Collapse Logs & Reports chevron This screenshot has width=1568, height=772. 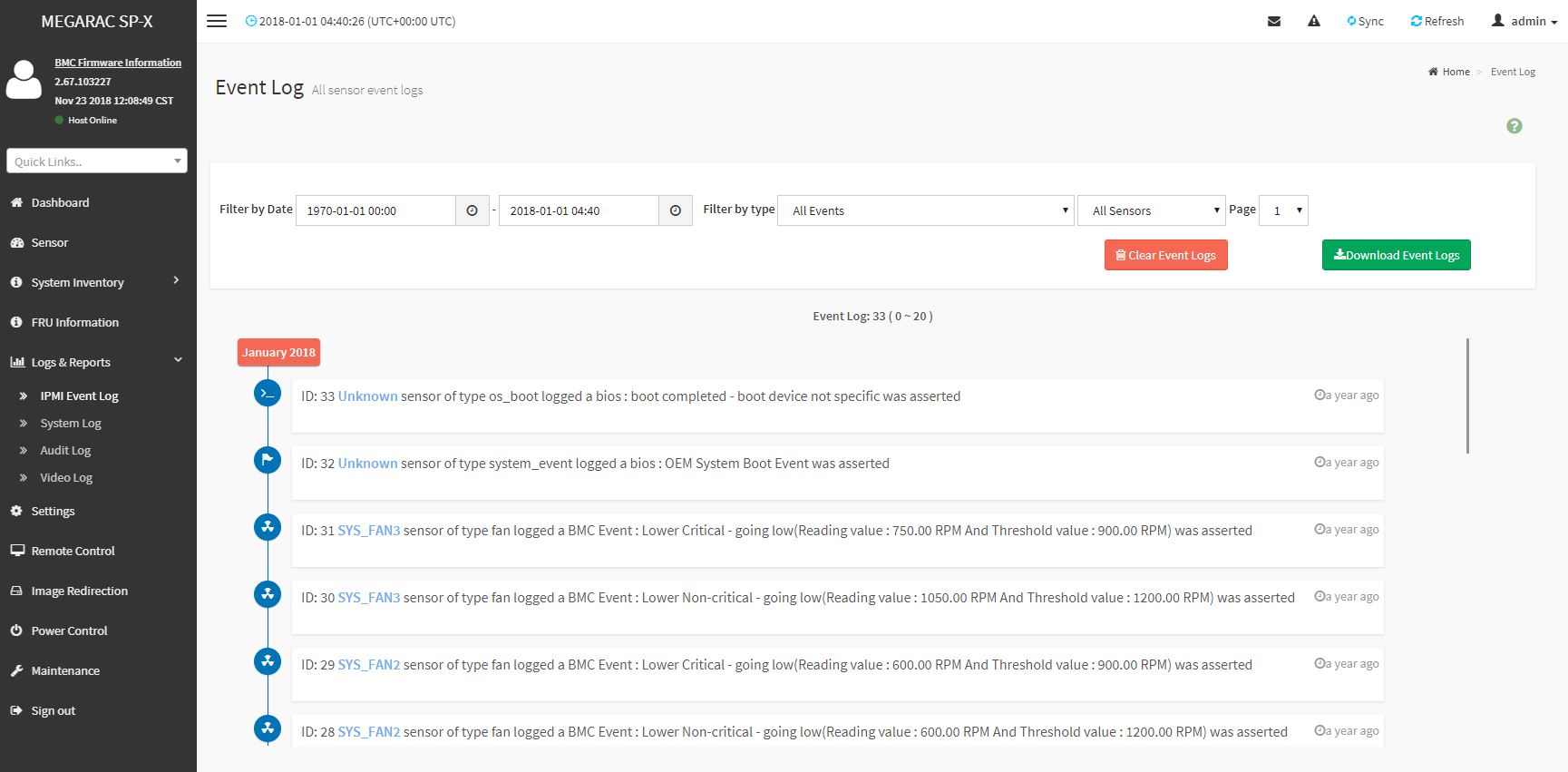[178, 361]
